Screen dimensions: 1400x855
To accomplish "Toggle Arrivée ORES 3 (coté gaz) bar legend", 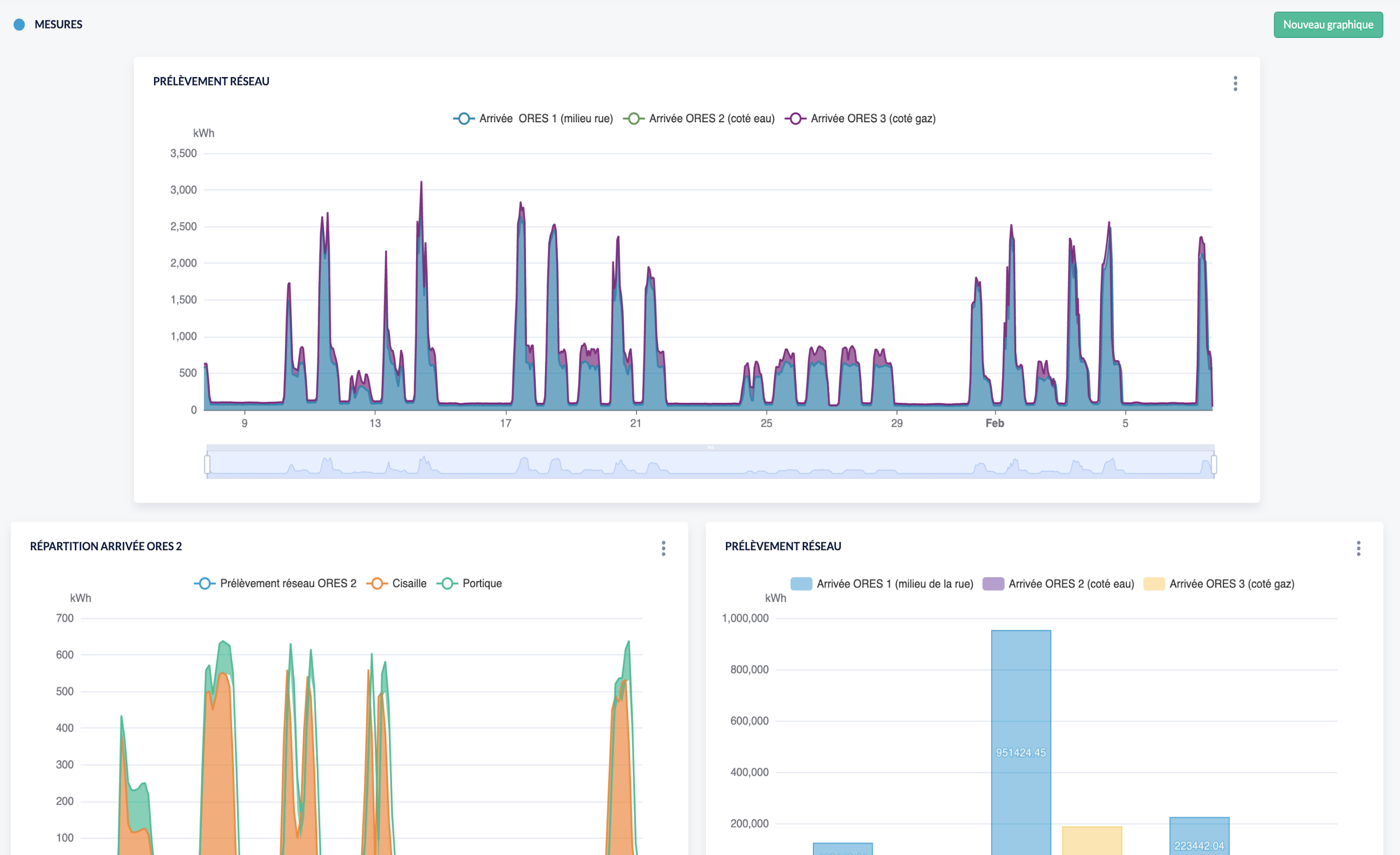I will click(x=1219, y=584).
